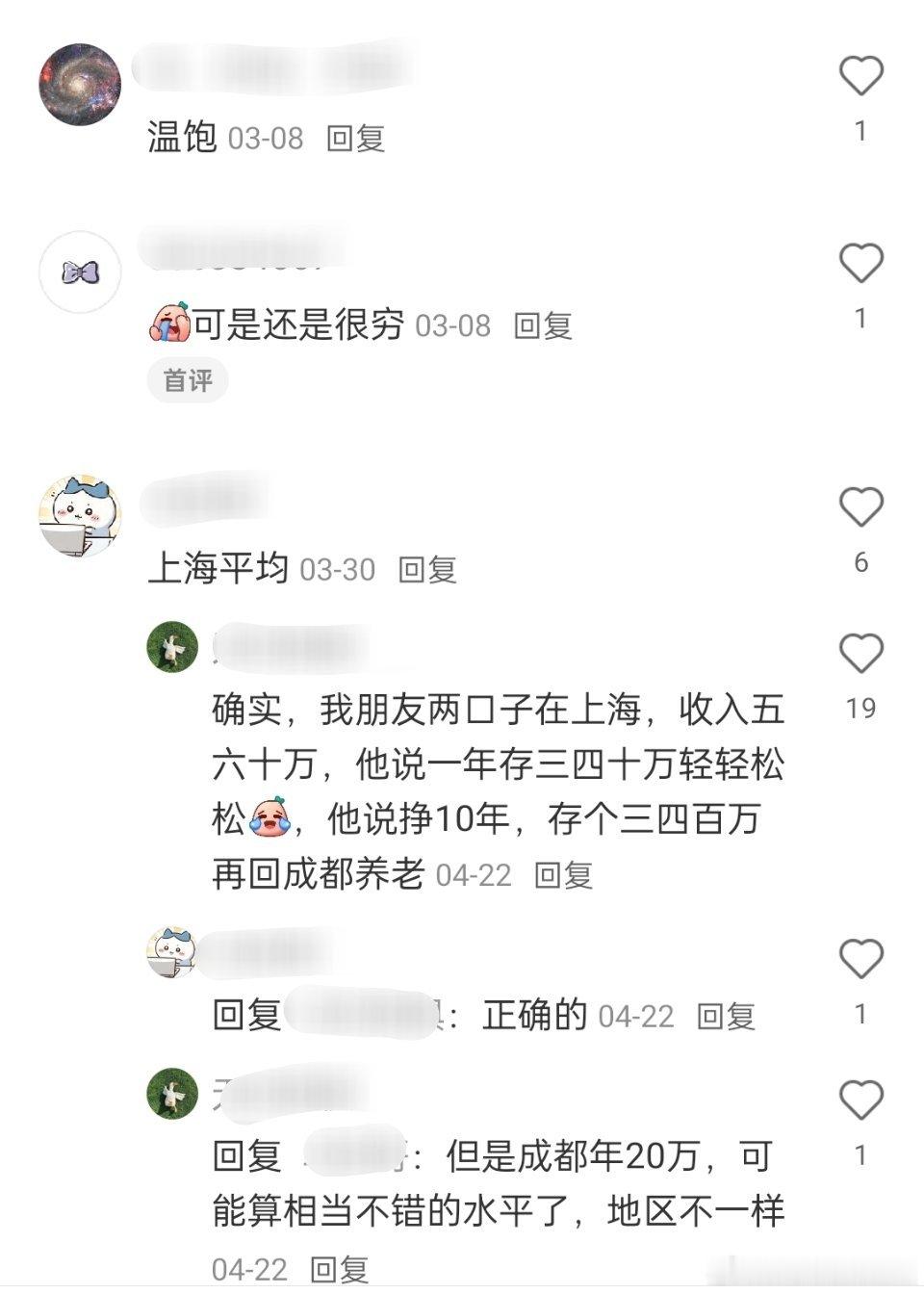Reply to the '温饱' comment
This screenshot has height=1294, width=924.
pyautogui.click(x=356, y=139)
